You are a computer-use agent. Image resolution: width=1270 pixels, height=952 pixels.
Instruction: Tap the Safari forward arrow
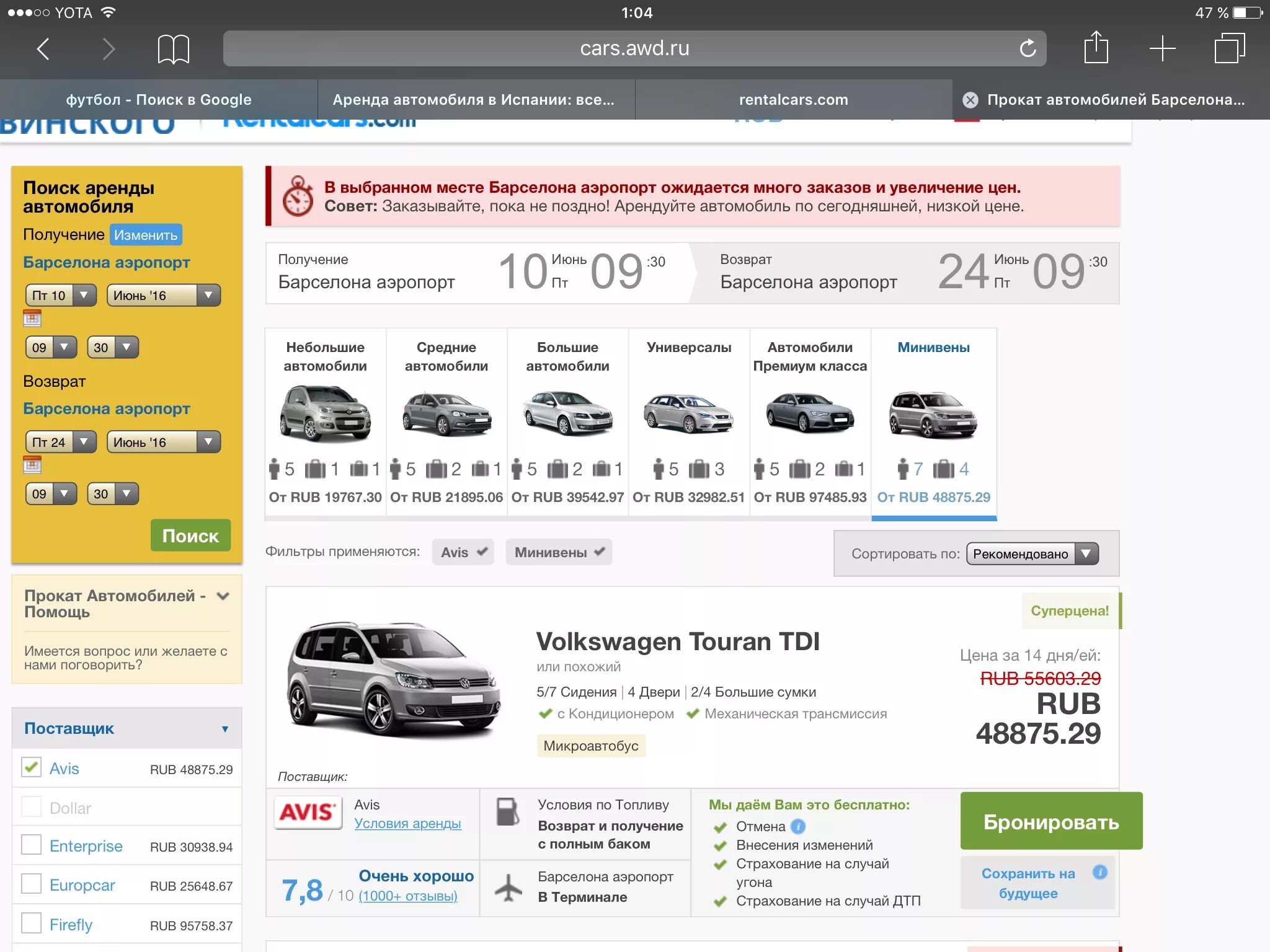pyautogui.click(x=109, y=48)
